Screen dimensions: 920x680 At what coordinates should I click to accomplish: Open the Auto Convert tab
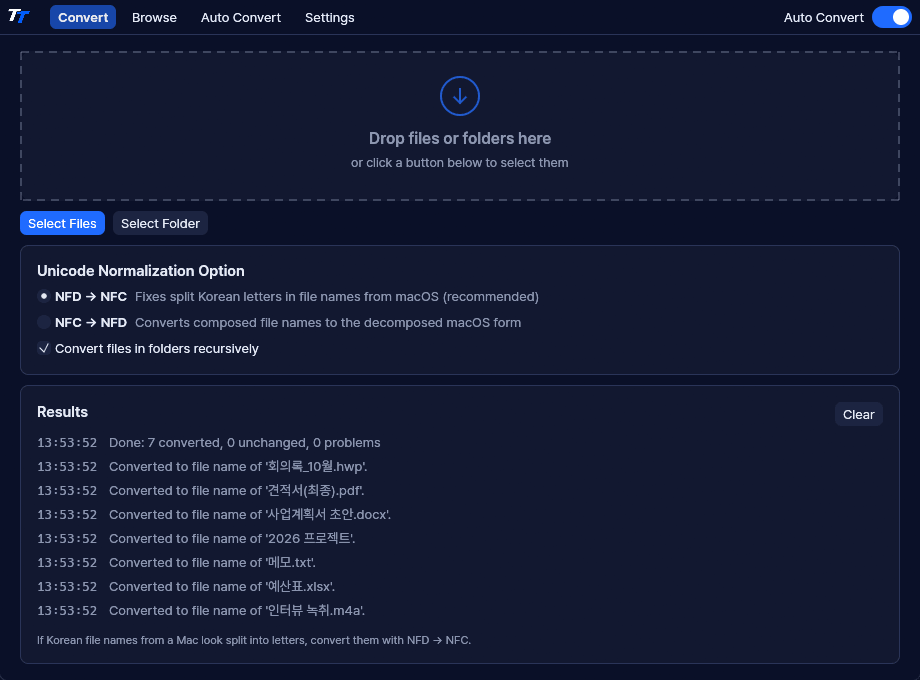[x=241, y=18]
